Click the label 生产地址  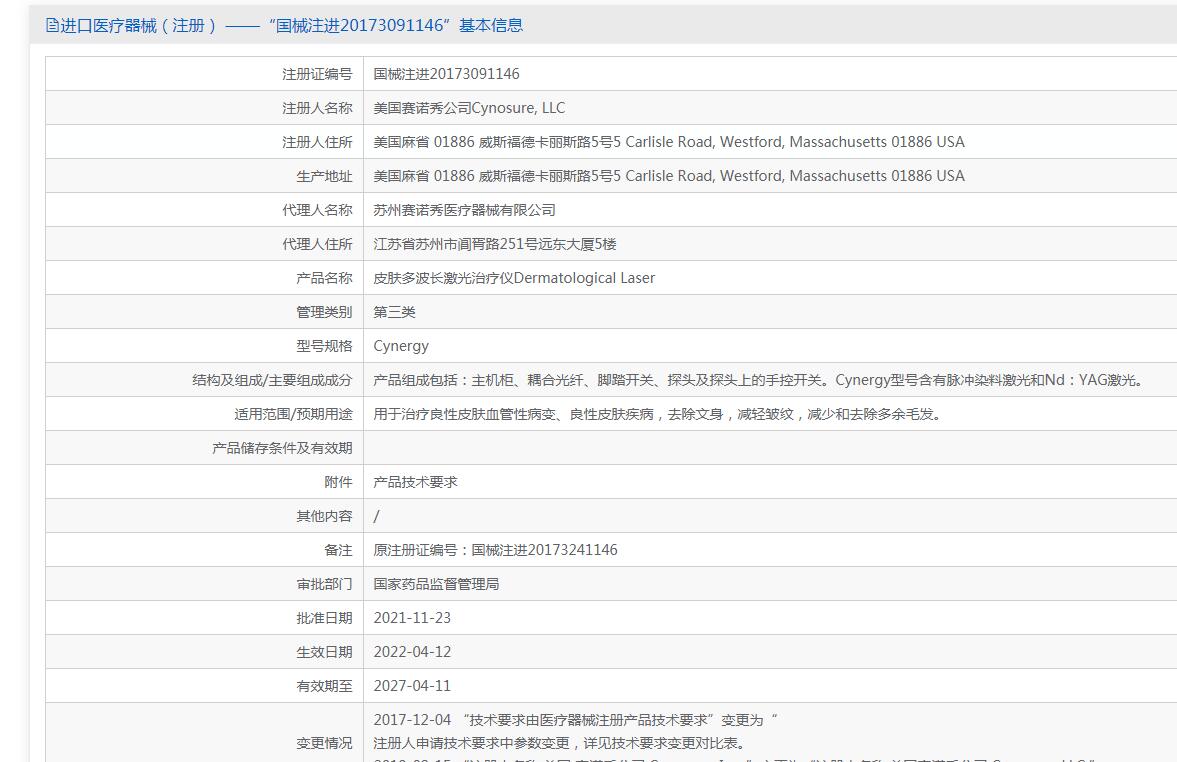(324, 176)
